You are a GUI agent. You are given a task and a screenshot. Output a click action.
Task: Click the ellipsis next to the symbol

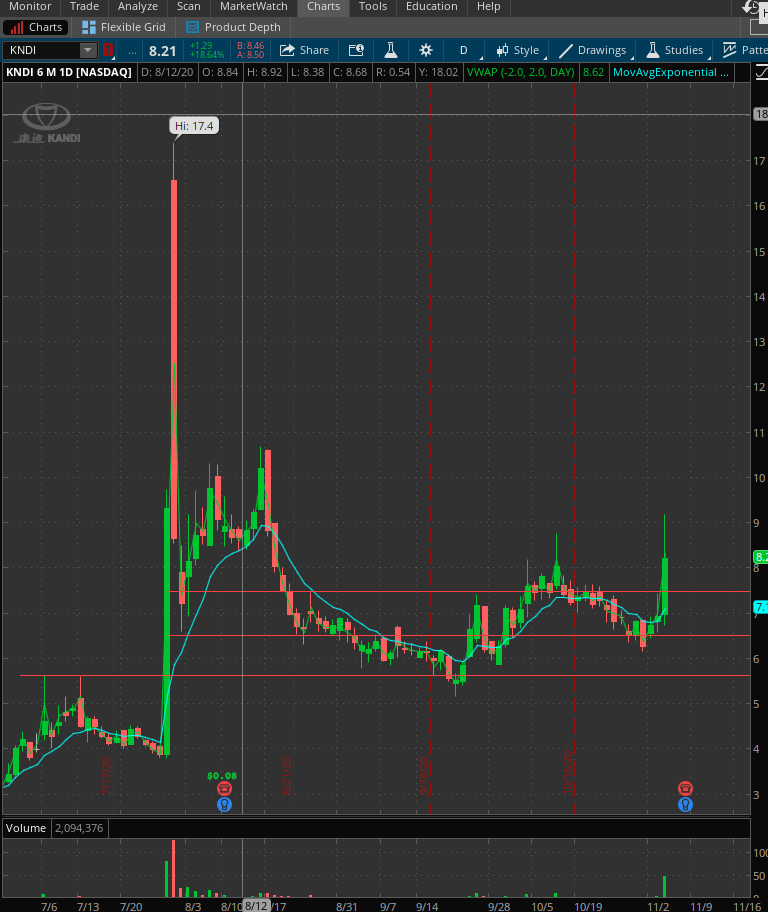133,51
